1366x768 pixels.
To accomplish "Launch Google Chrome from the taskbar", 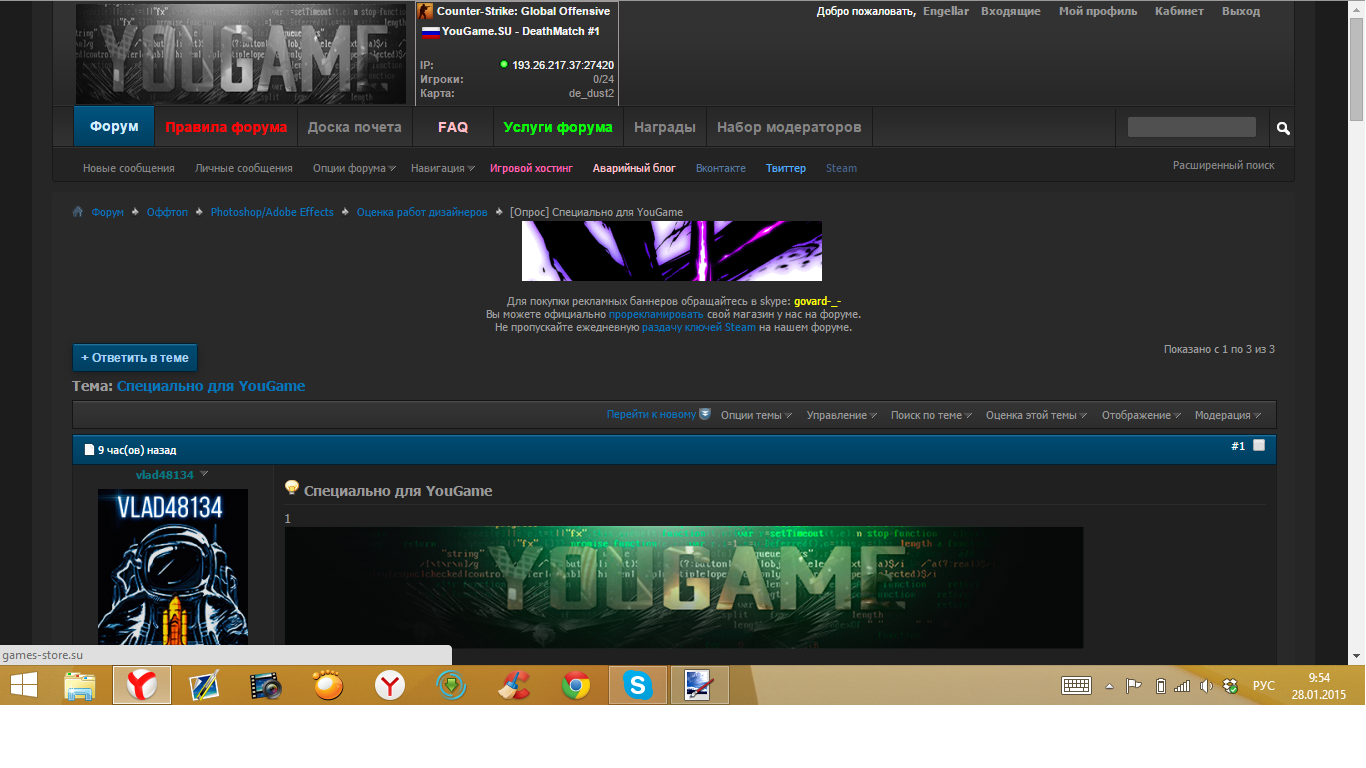I will click(x=575, y=686).
